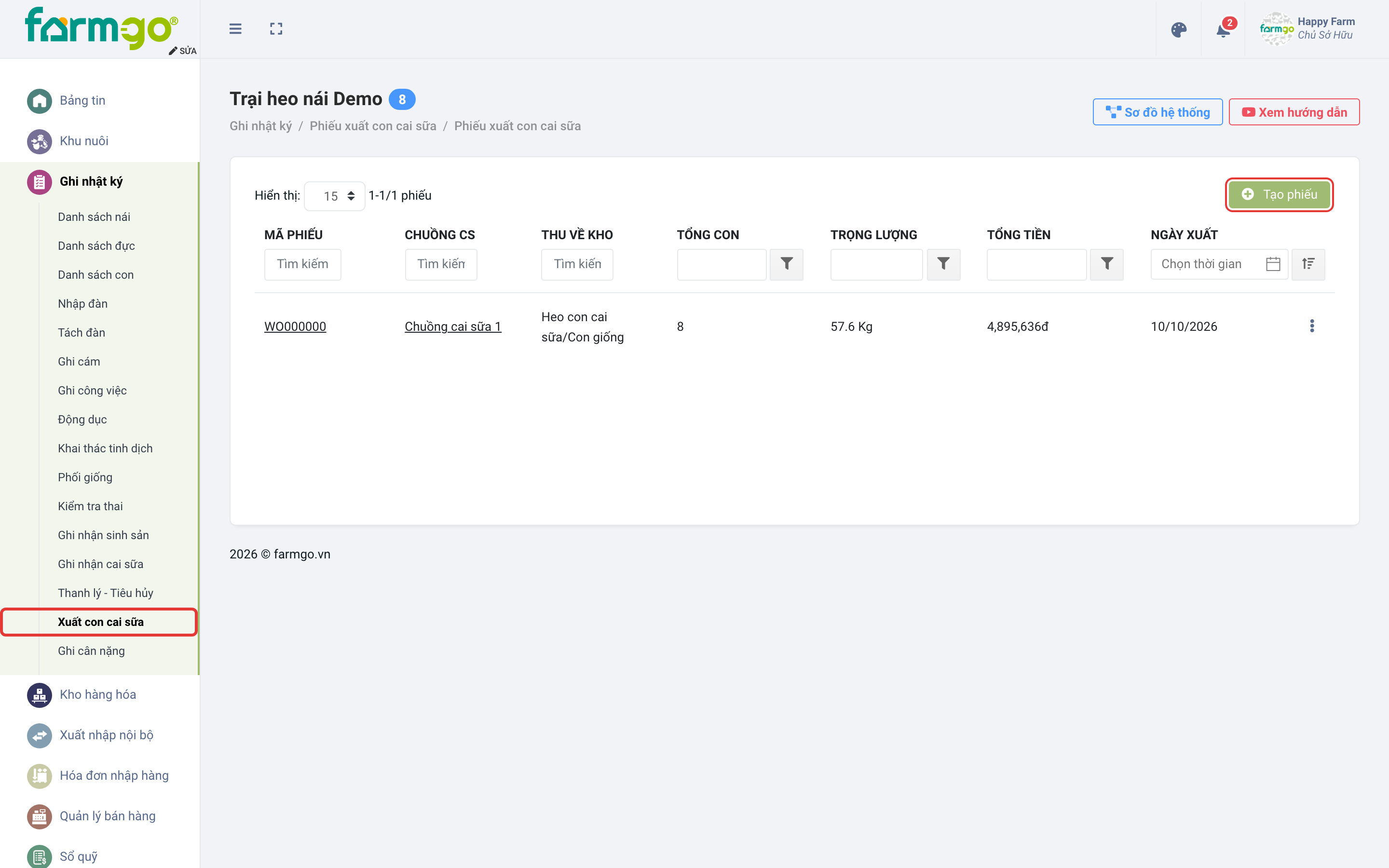The image size is (1389, 868).
Task: Select Nhập đàn in the submenu
Action: (x=82, y=304)
